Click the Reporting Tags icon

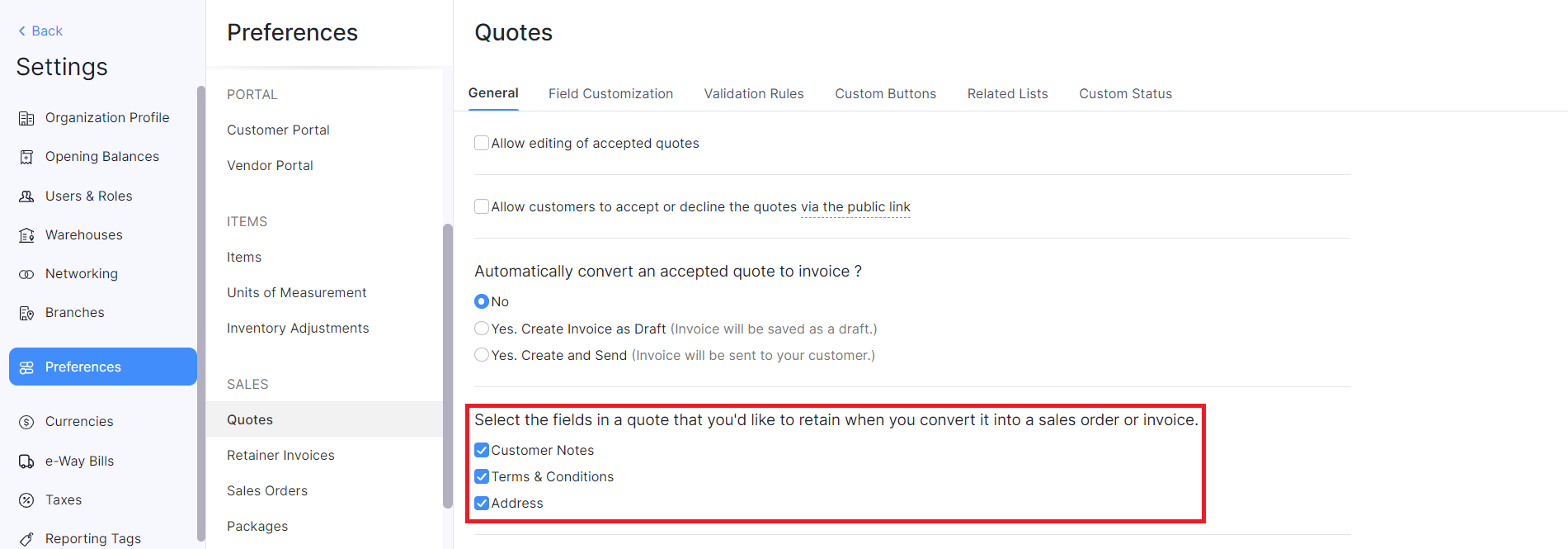tap(27, 537)
